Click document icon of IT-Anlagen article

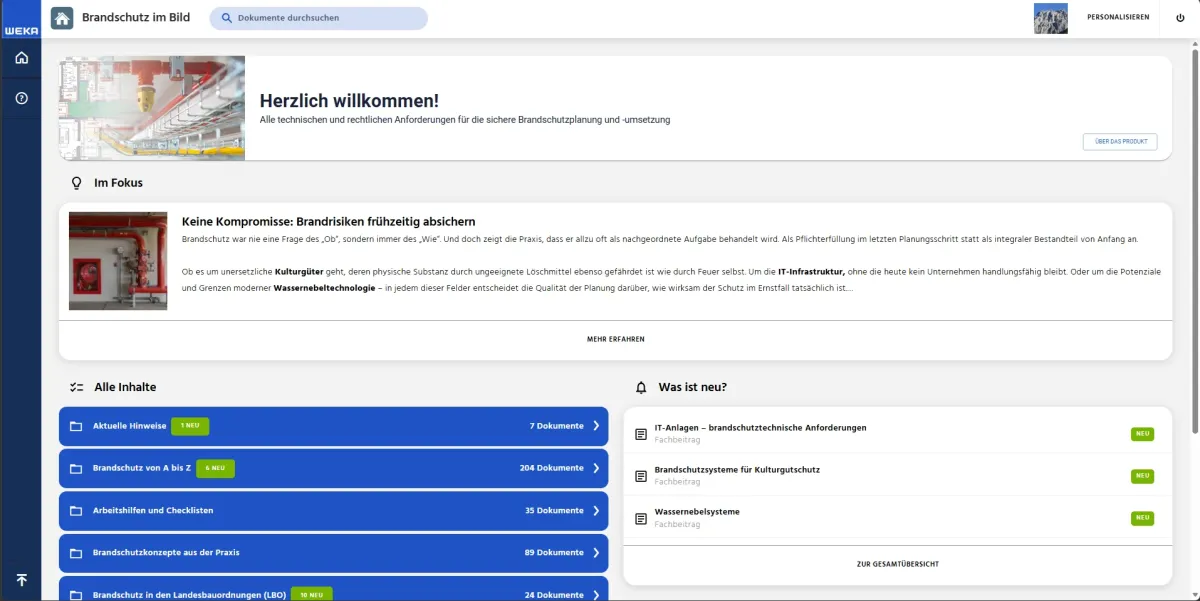point(641,434)
